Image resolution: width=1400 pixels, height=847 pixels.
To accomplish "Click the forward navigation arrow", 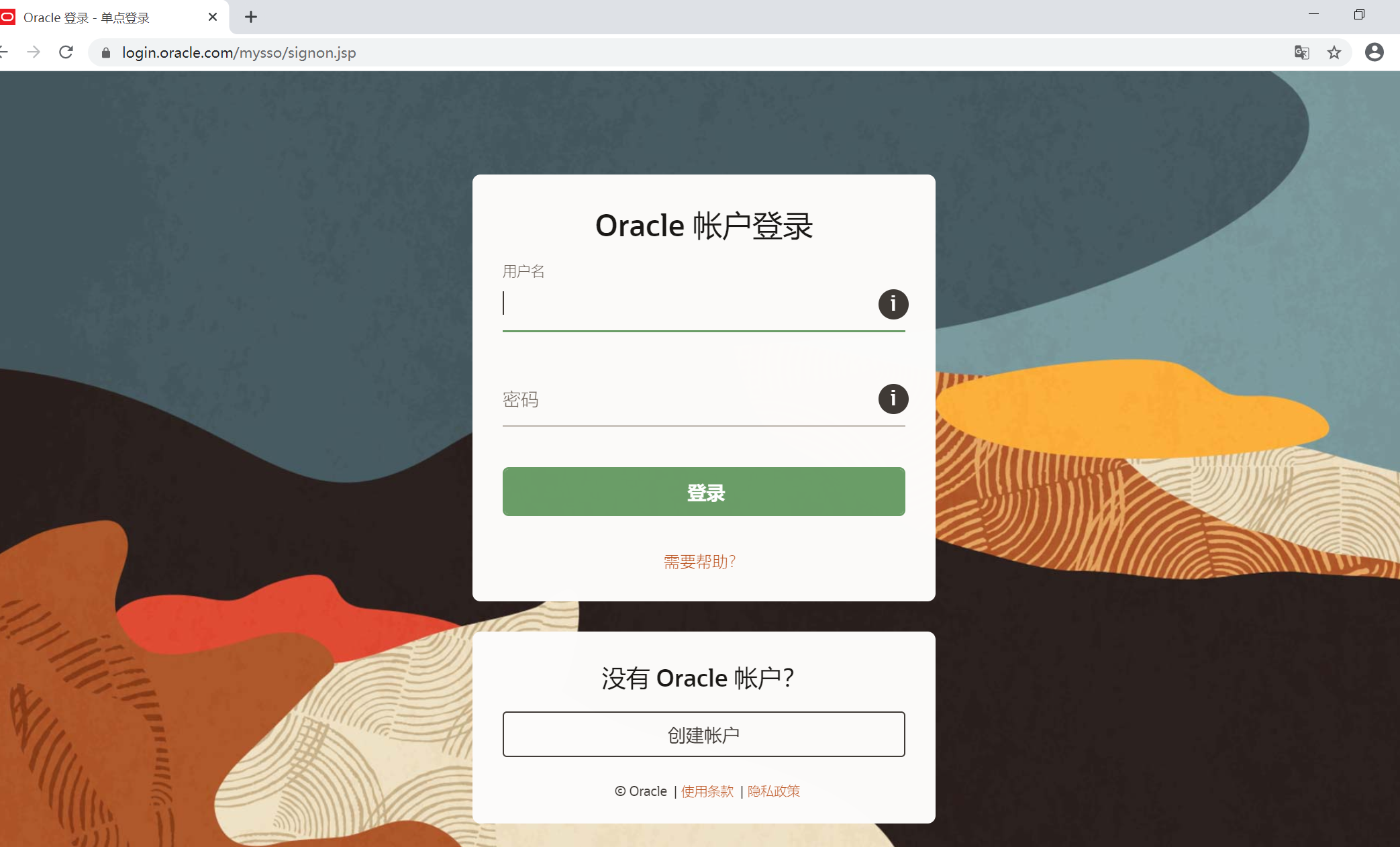I will coord(34,52).
